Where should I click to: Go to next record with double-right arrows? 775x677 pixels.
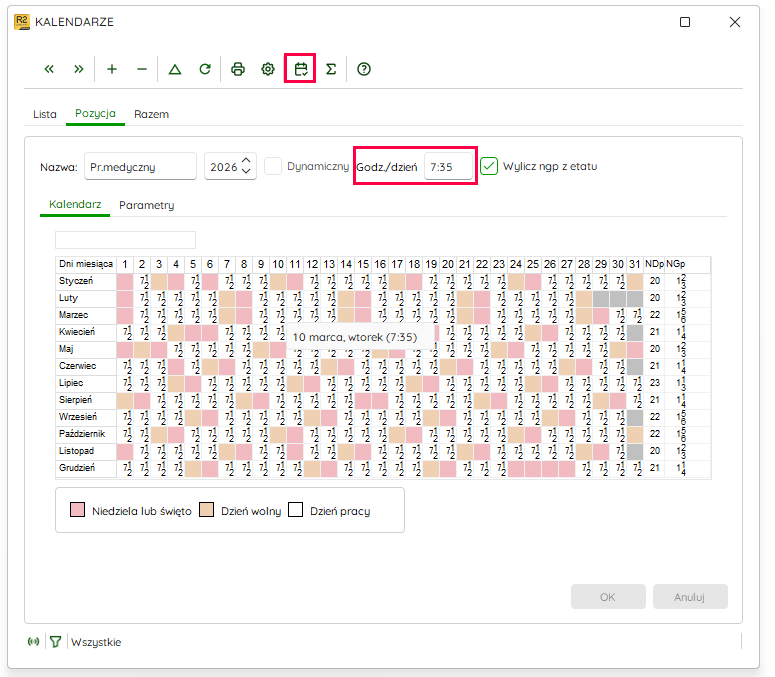click(x=79, y=69)
